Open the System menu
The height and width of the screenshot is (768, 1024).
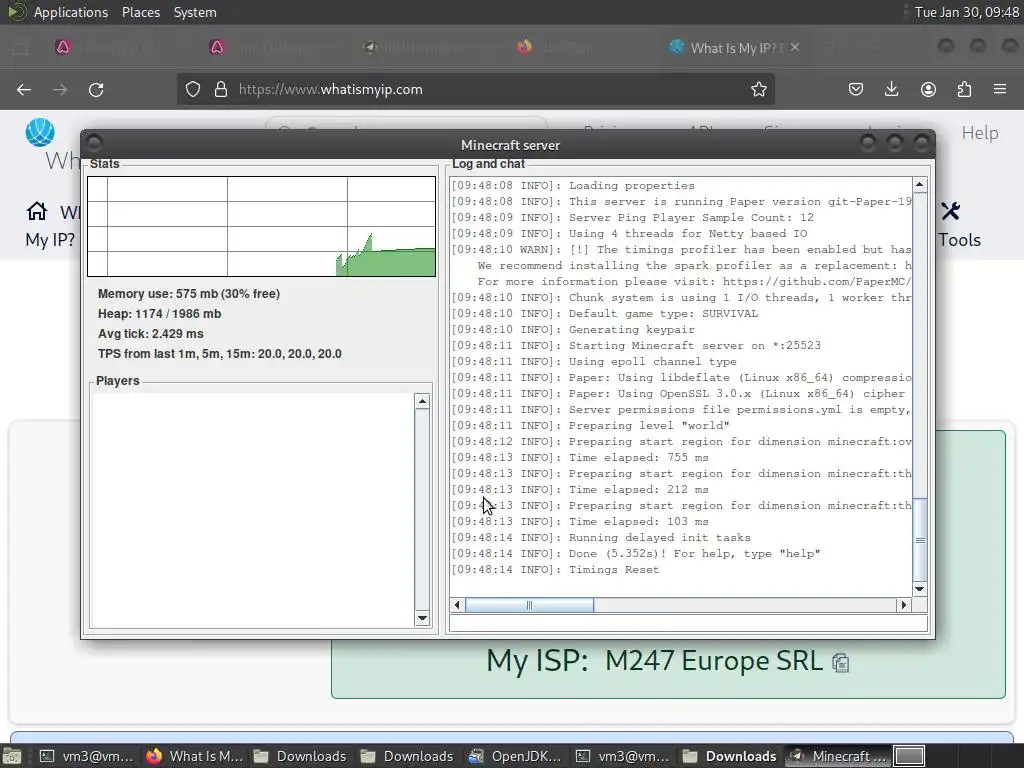tap(195, 12)
